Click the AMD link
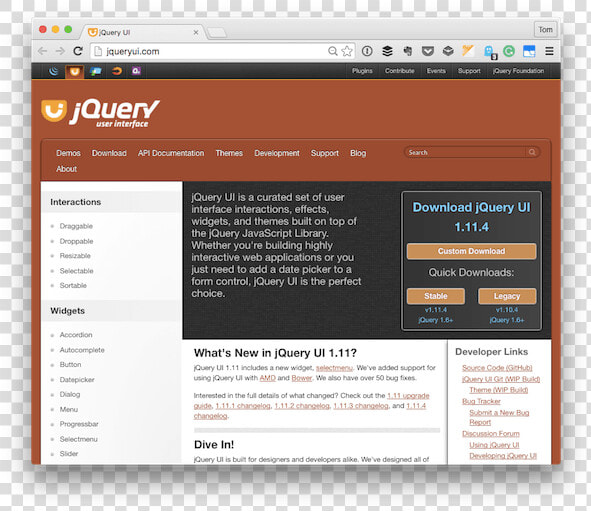 (268, 378)
